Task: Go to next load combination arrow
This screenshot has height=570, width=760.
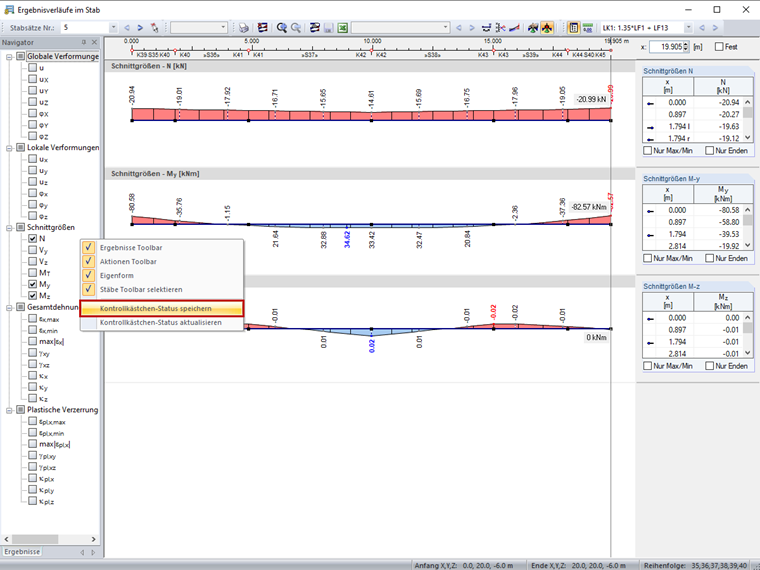Action: click(715, 28)
